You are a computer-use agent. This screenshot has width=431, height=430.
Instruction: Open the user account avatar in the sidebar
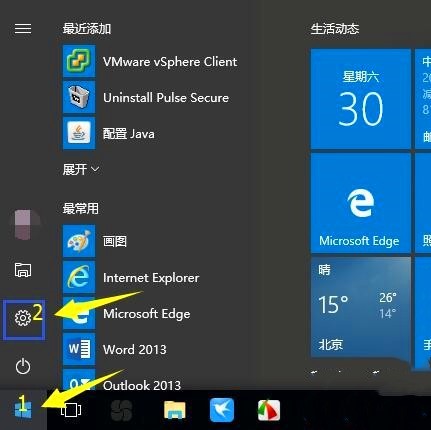(23, 225)
